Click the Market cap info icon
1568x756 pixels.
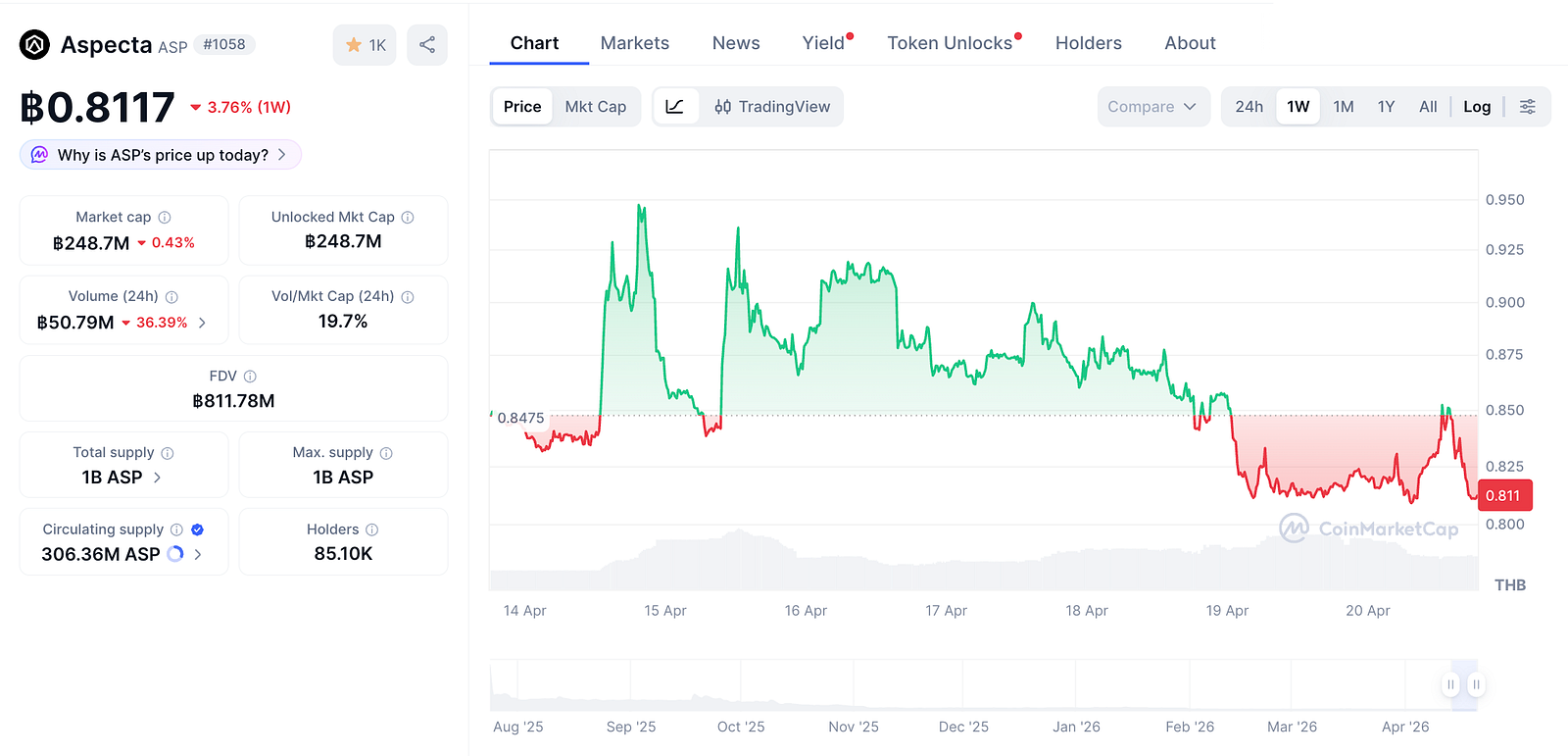pos(165,218)
